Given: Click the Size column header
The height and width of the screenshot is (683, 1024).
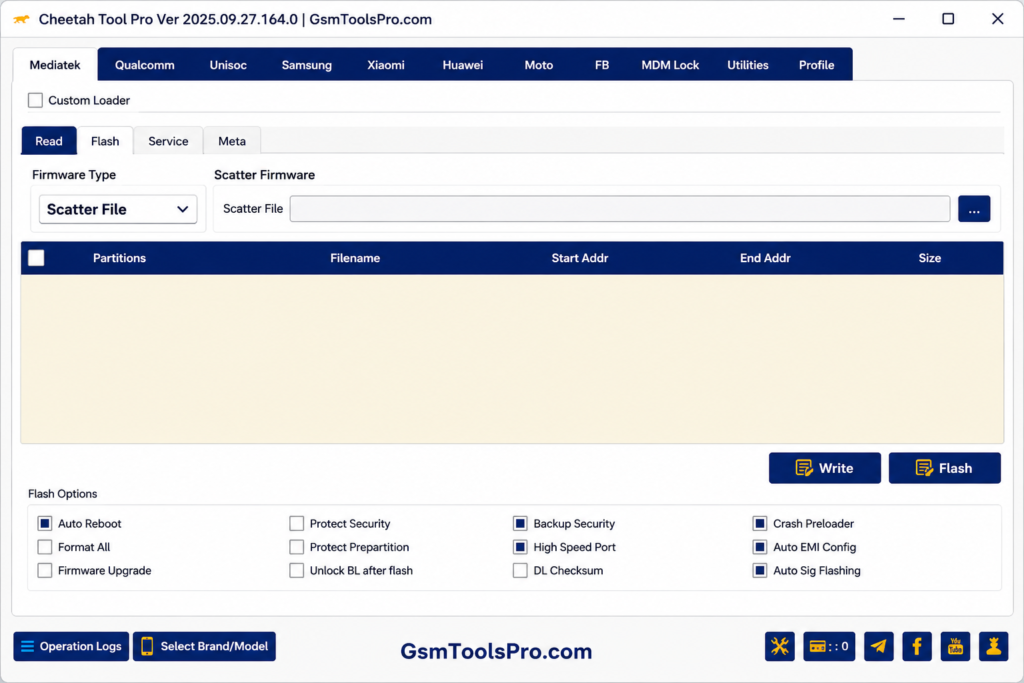Looking at the screenshot, I should coord(930,258).
